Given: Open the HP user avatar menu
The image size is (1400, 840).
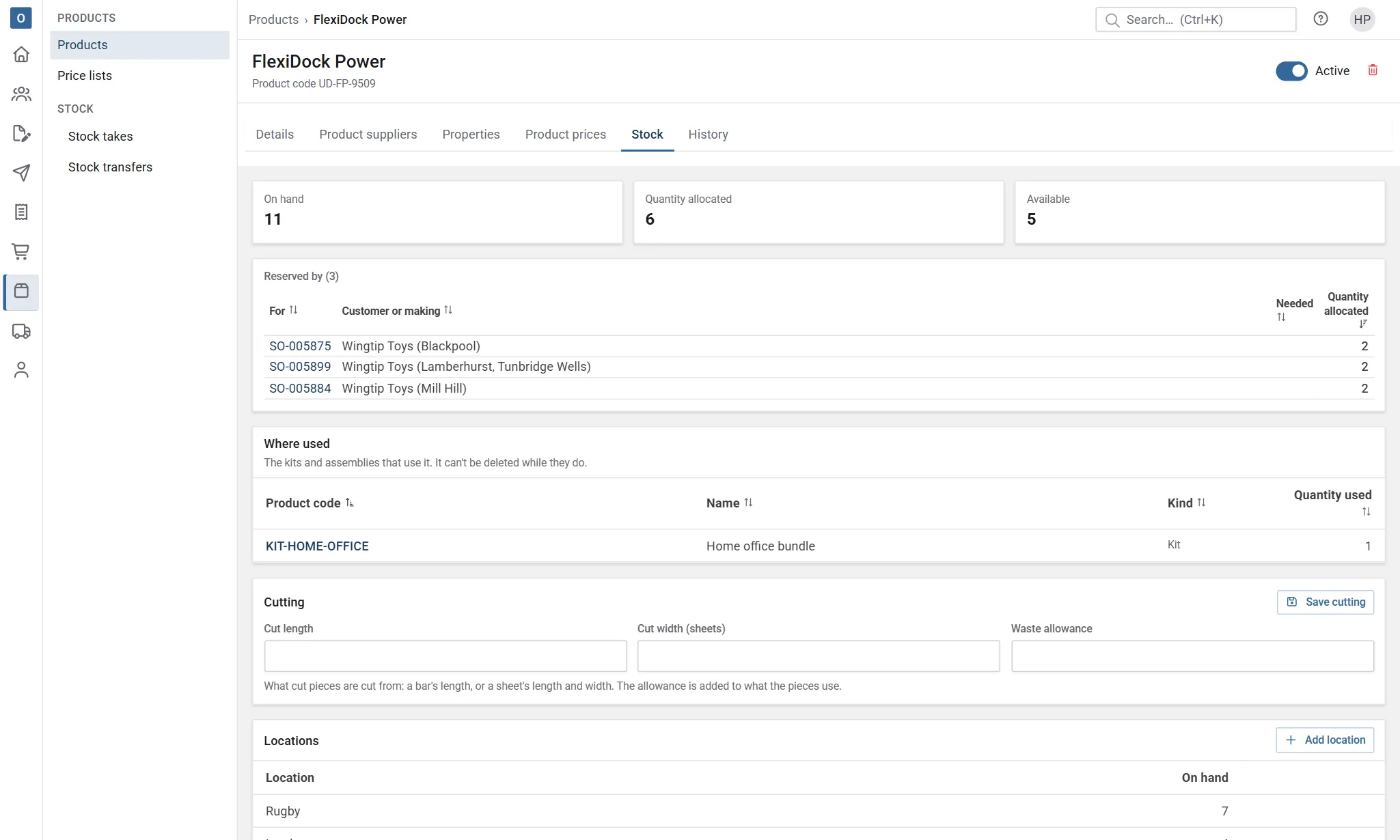Looking at the screenshot, I should point(1362,19).
